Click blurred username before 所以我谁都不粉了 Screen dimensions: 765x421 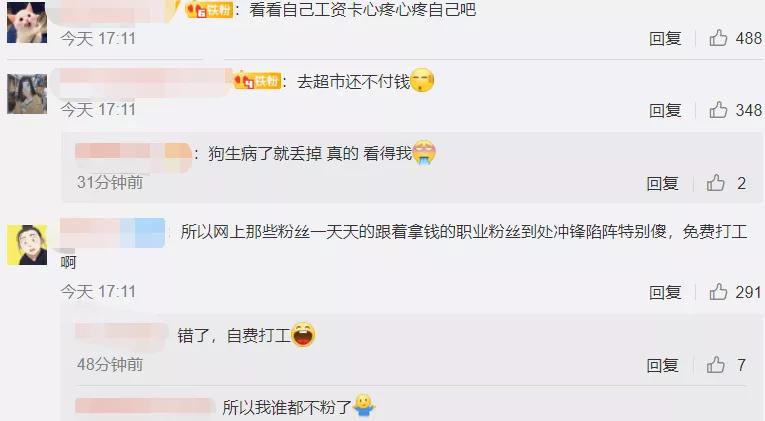(145, 406)
